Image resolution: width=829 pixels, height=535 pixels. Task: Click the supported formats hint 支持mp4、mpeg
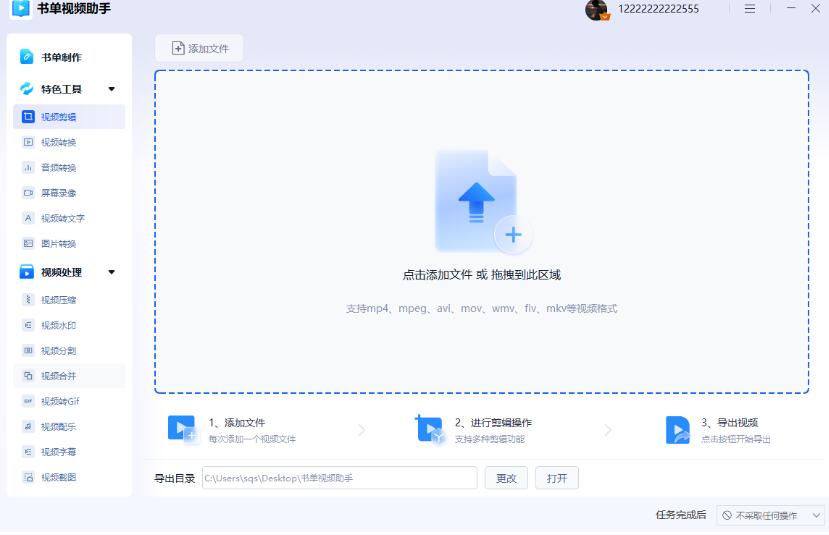tap(482, 308)
